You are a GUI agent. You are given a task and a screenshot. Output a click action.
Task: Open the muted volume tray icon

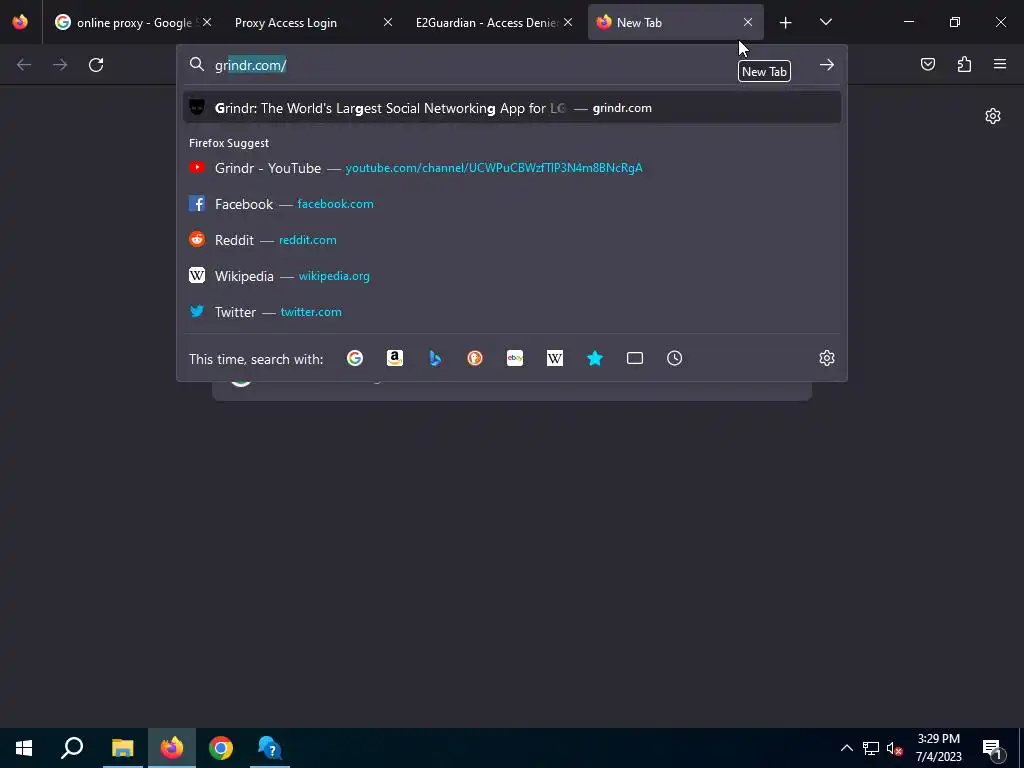895,748
